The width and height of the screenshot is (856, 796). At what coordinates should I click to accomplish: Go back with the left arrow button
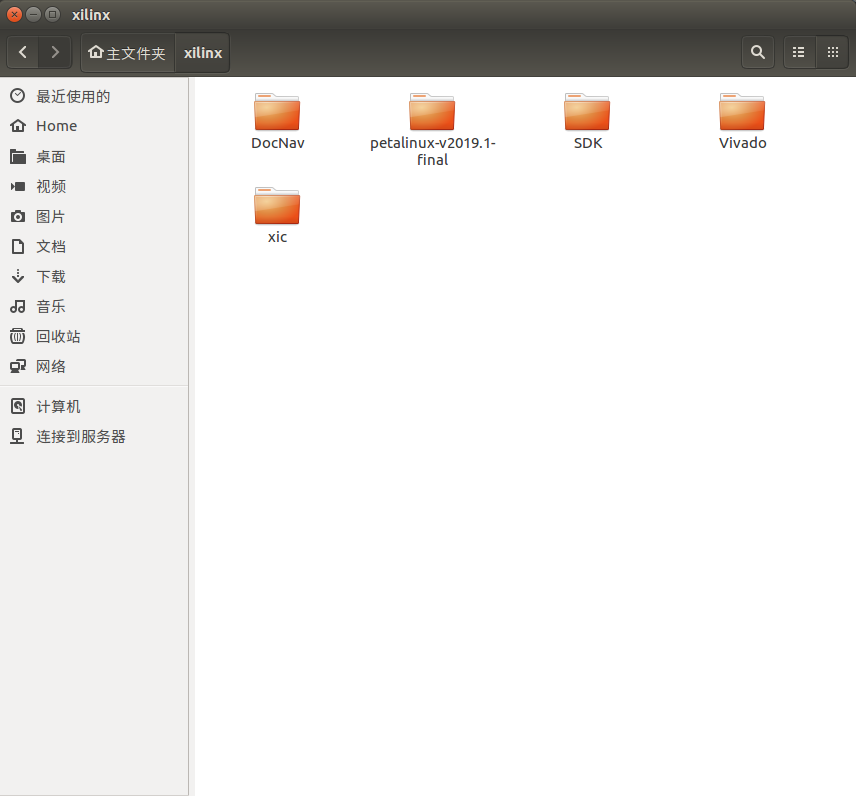23,52
